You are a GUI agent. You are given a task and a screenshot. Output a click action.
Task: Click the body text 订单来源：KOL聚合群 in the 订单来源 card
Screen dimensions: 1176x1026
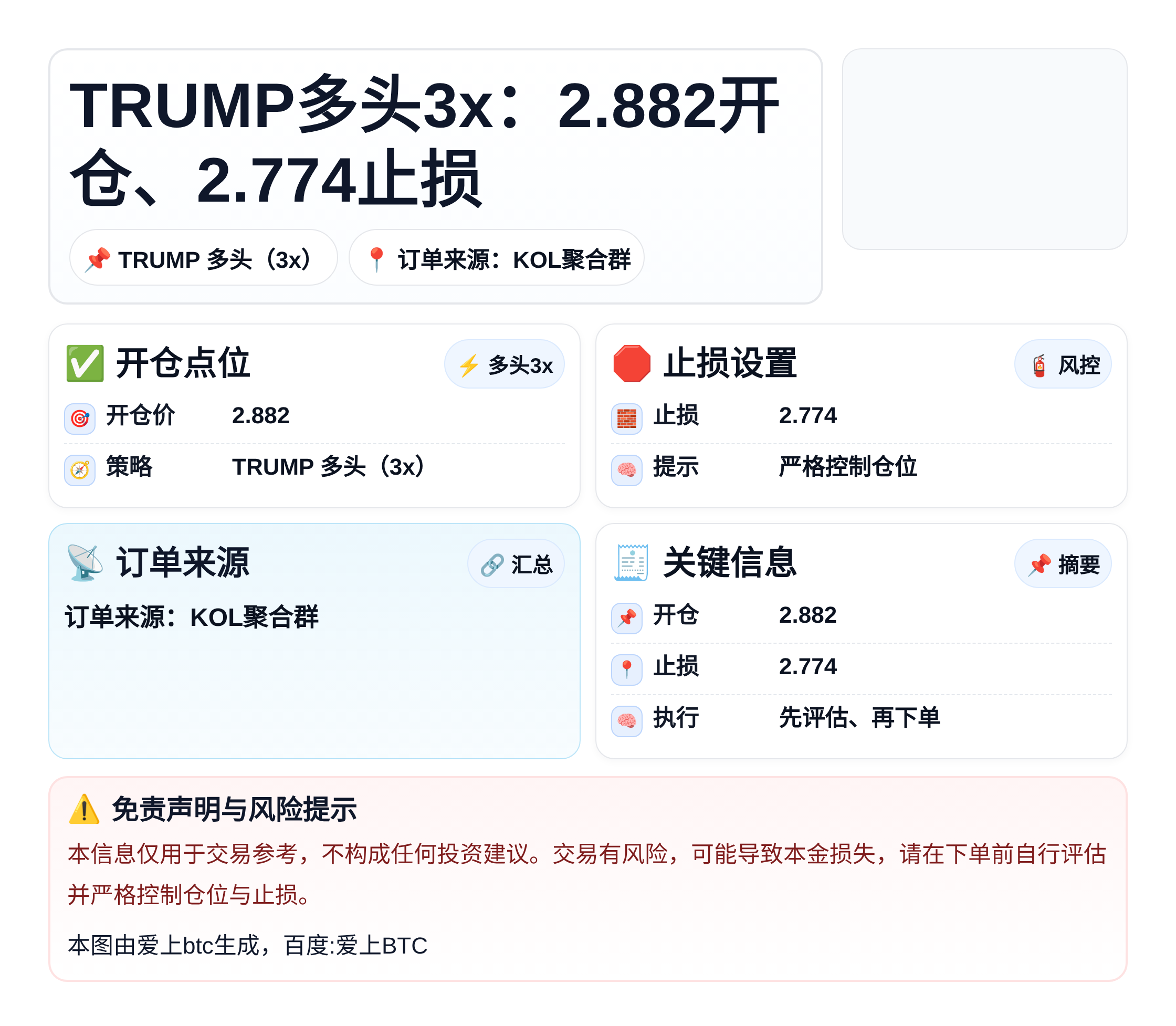[x=192, y=618]
